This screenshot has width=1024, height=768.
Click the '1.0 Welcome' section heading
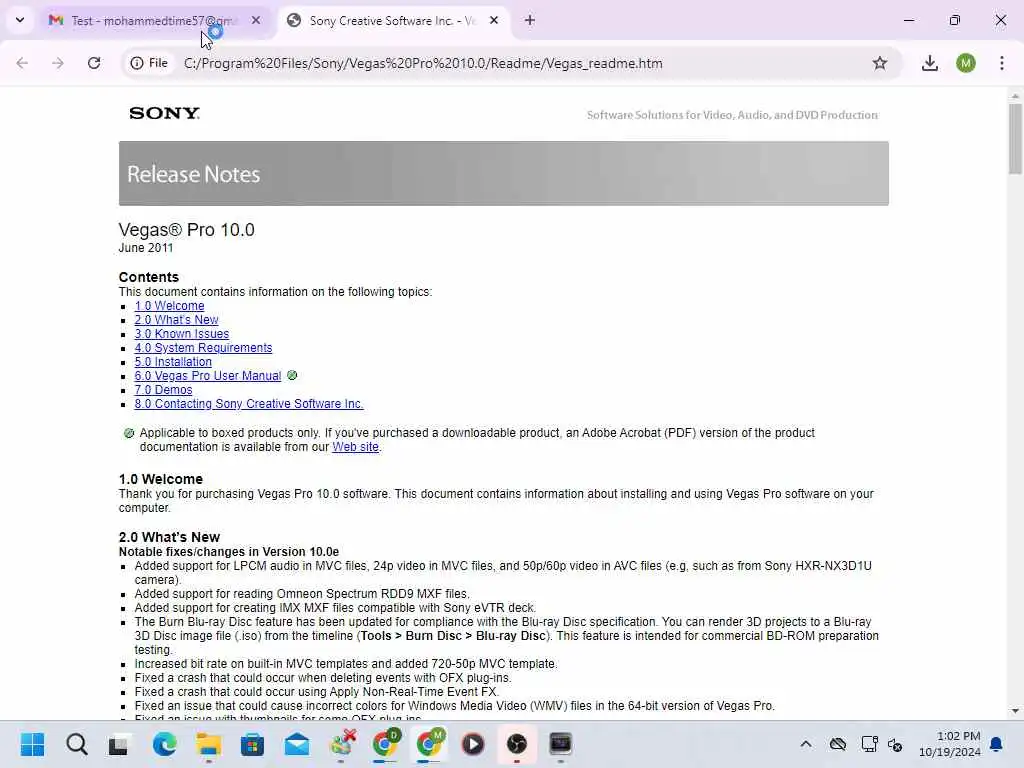pyautogui.click(x=161, y=479)
